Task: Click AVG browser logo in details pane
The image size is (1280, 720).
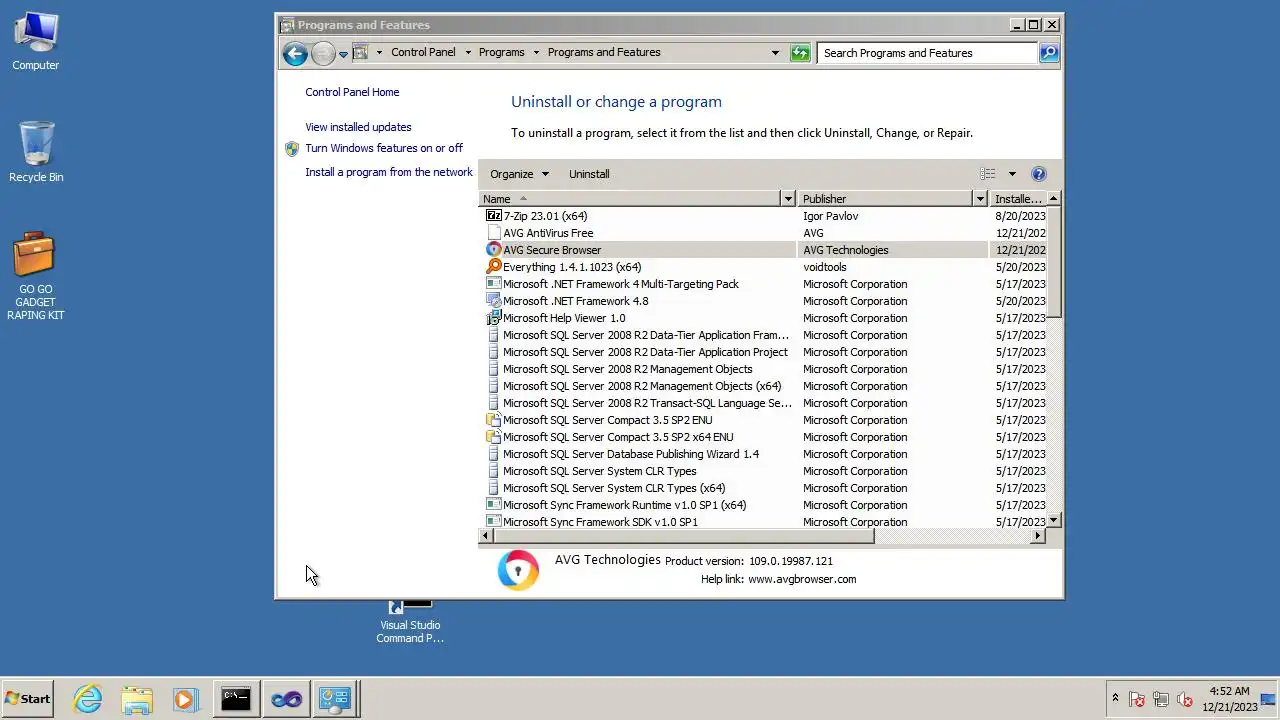Action: tap(518, 570)
